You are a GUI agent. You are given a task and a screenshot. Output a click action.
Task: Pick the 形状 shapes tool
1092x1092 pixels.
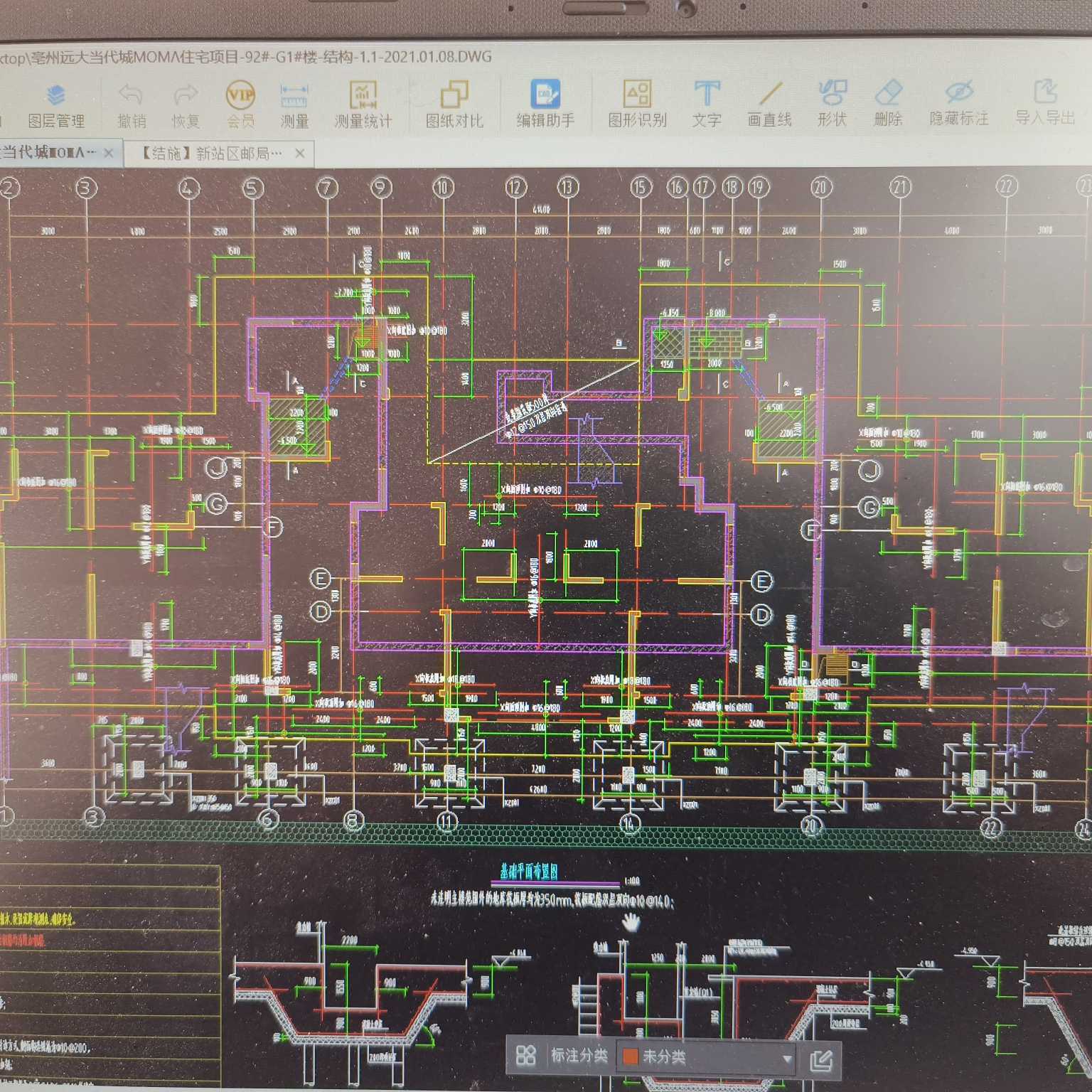tap(832, 104)
